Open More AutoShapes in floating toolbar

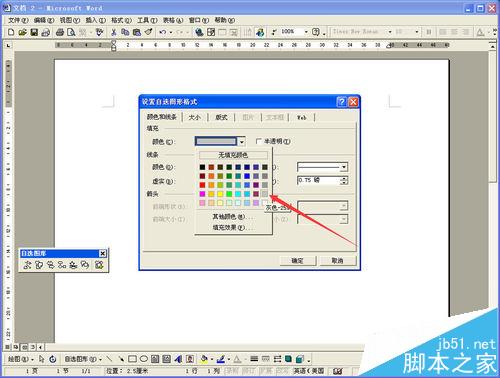tap(99, 265)
